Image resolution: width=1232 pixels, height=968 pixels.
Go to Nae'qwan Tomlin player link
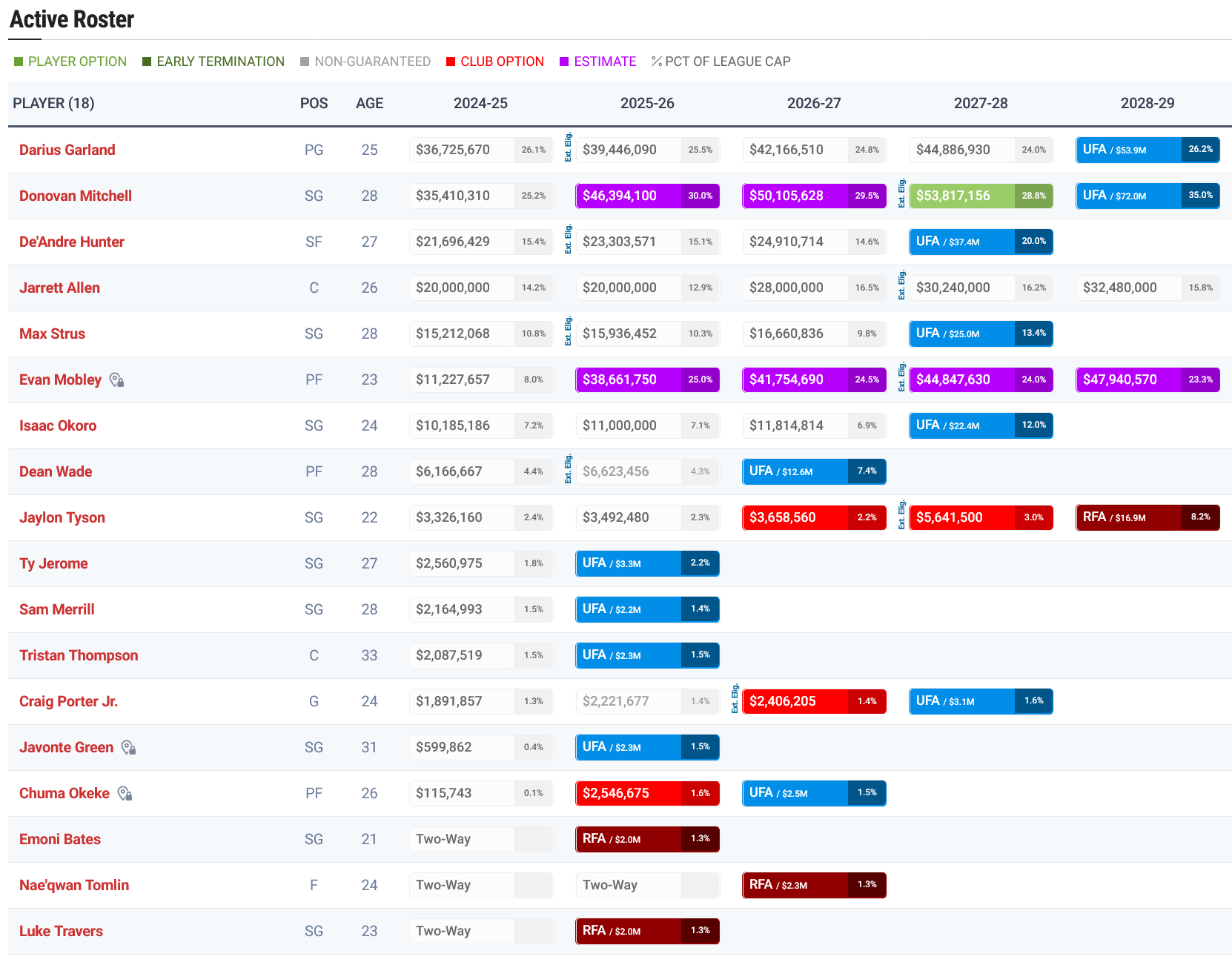click(74, 885)
